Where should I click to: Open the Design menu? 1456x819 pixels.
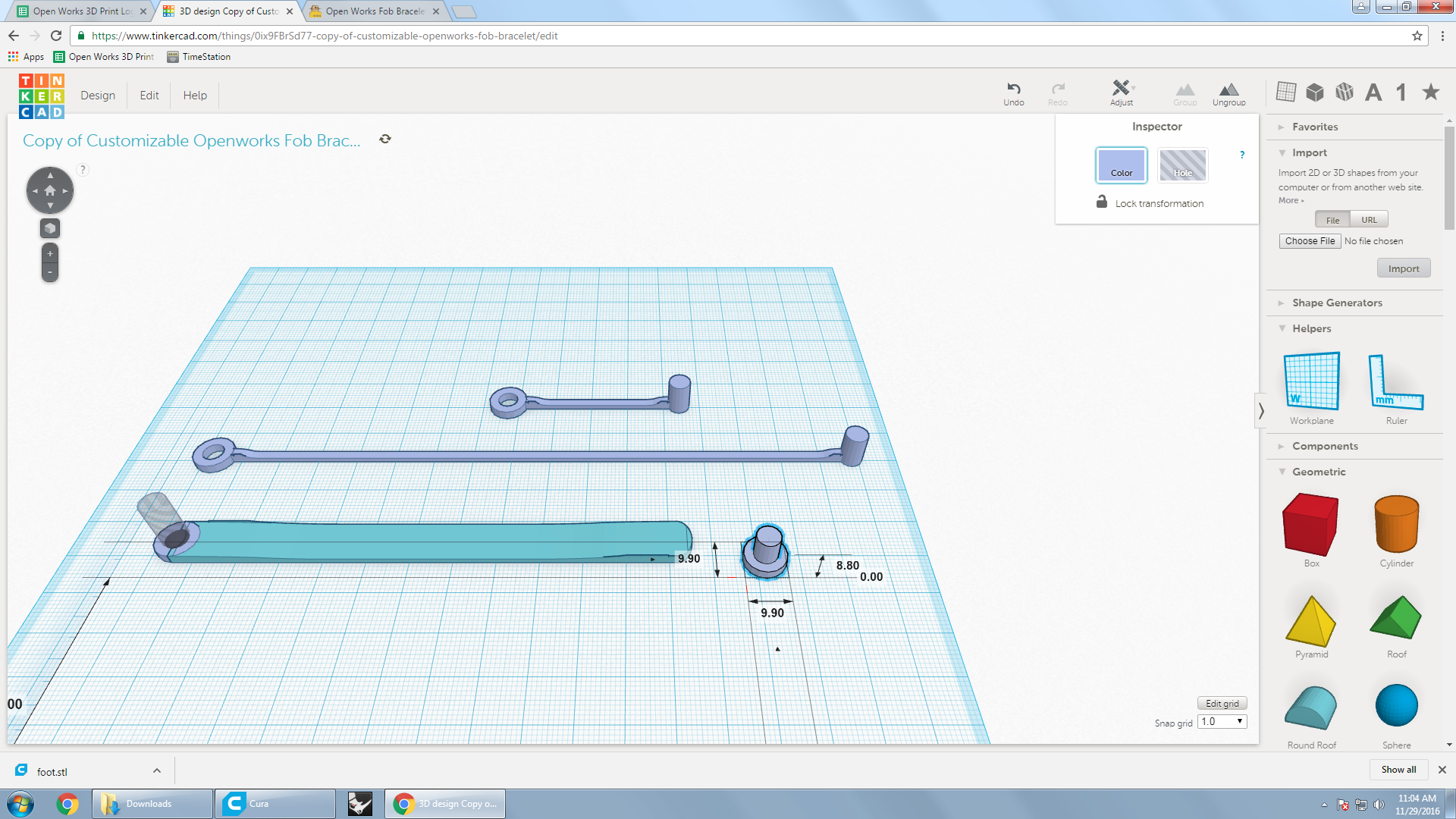coord(98,96)
